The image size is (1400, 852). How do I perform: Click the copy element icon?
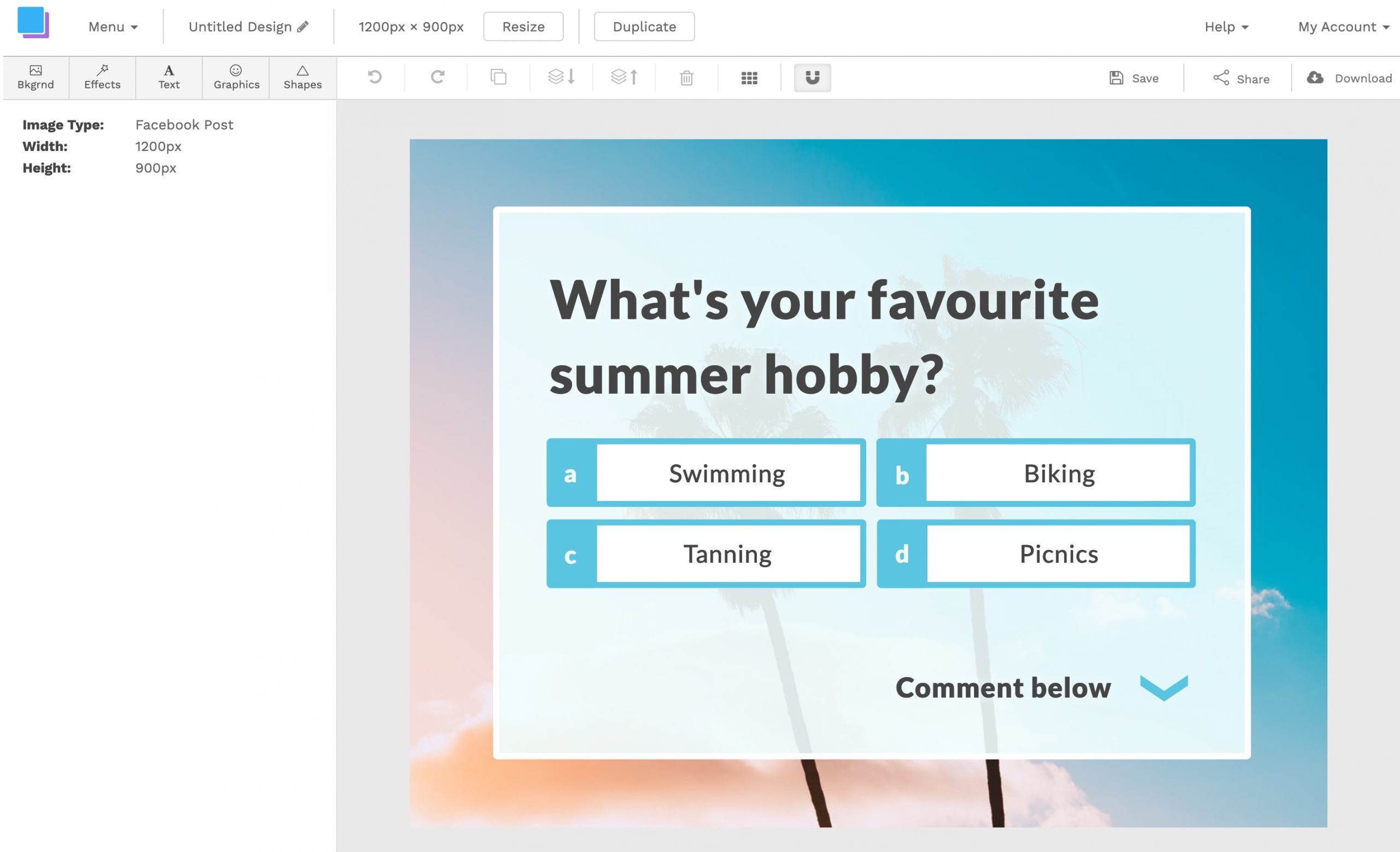498,77
